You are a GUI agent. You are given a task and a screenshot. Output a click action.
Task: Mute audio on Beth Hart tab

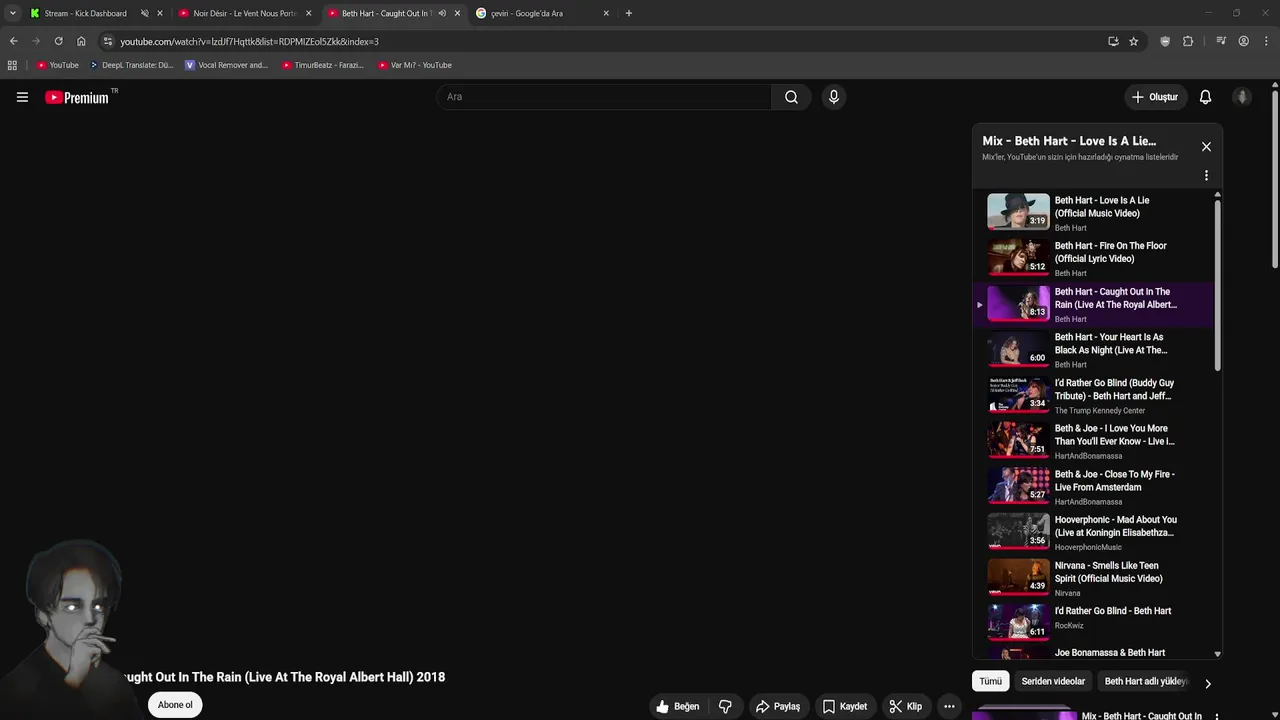(442, 13)
